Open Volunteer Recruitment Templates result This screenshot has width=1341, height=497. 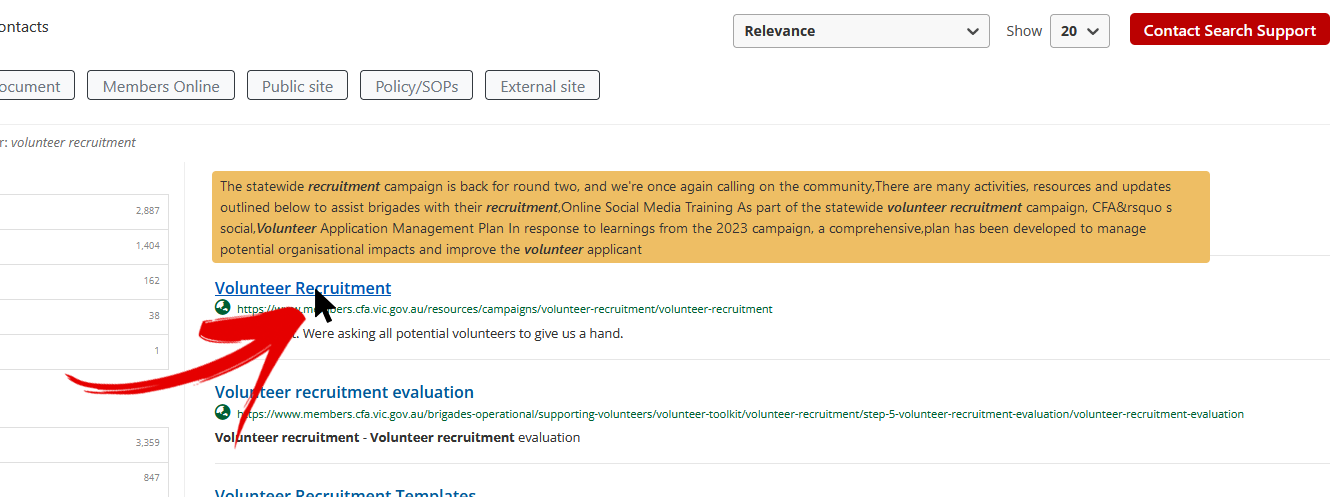[x=345, y=492]
